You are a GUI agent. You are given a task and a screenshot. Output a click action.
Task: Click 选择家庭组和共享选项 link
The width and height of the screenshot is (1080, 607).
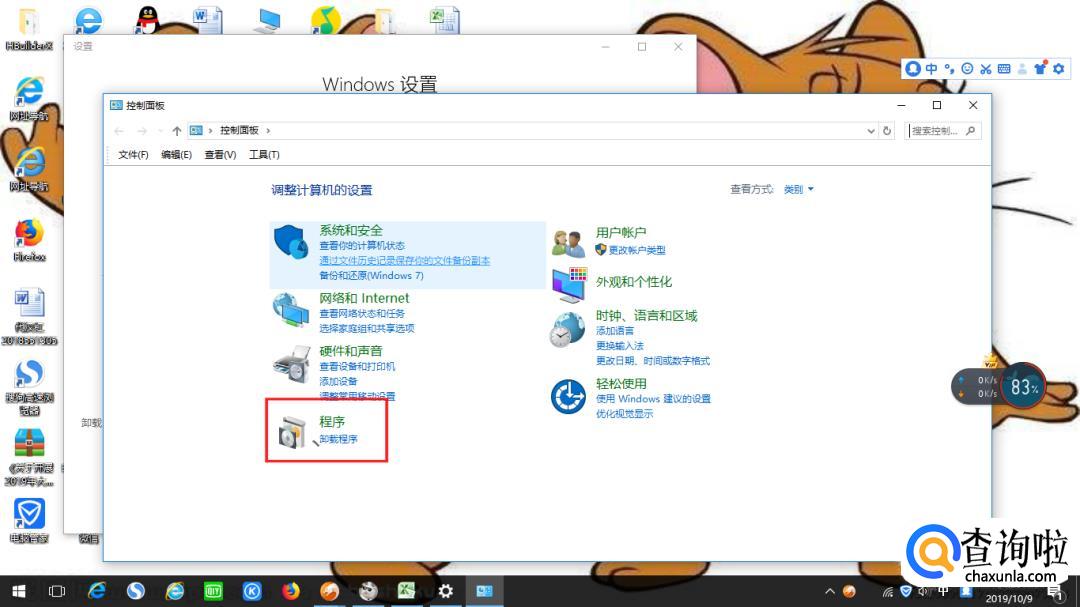click(x=366, y=329)
